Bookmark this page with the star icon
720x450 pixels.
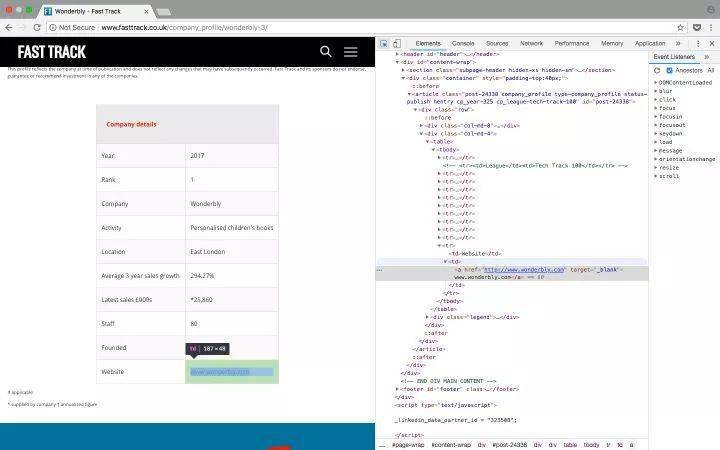(x=681, y=28)
